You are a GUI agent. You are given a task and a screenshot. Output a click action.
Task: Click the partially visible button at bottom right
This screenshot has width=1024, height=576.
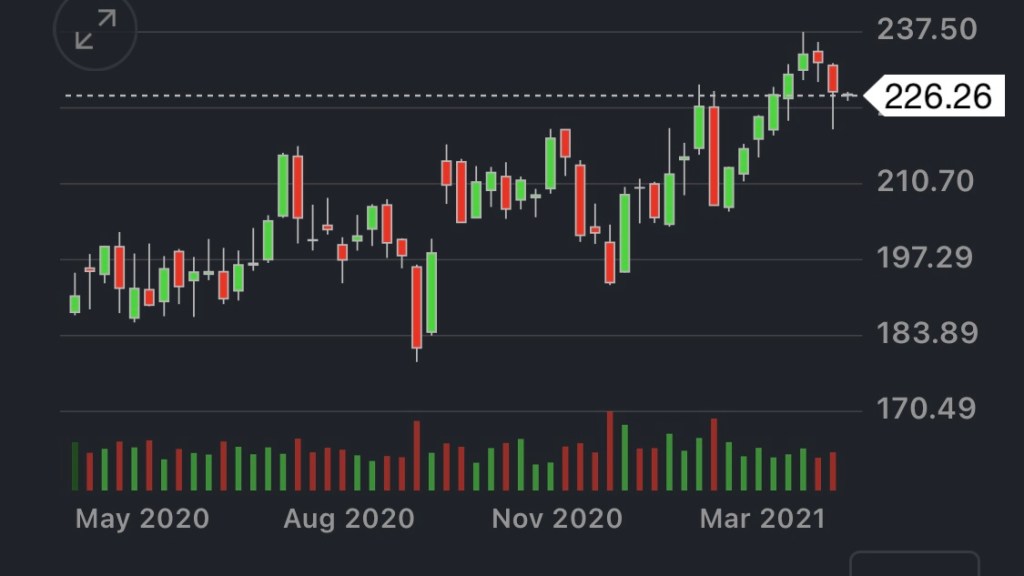[914, 564]
